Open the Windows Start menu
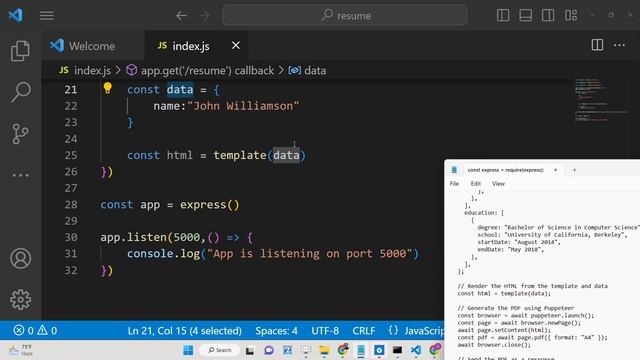The height and width of the screenshot is (360, 640). pyautogui.click(x=188, y=350)
